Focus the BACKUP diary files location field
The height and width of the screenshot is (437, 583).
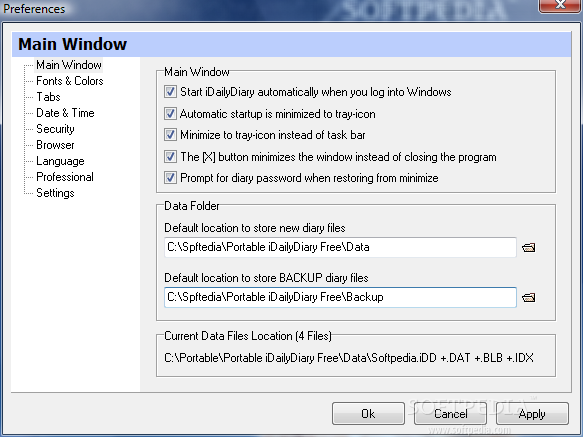click(340, 297)
